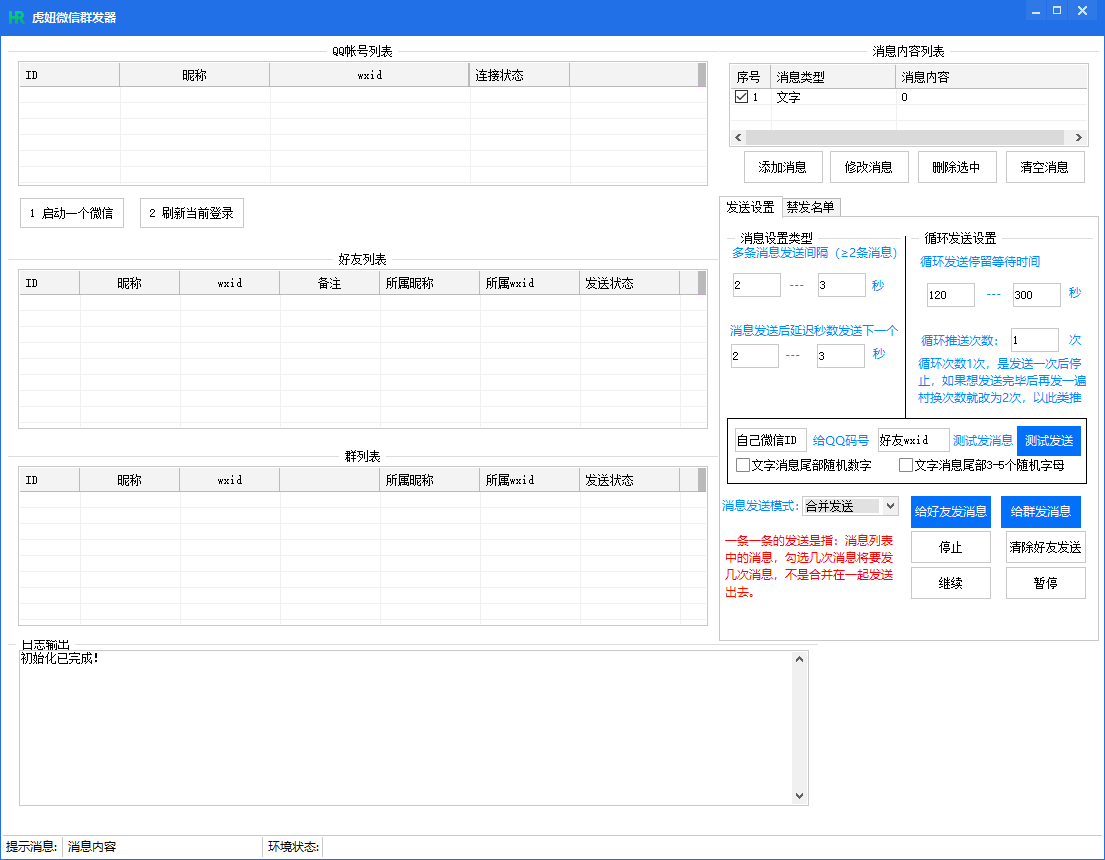1105x860 pixels.
Task: Click send delay maximum seconds field
Action: coord(841,355)
